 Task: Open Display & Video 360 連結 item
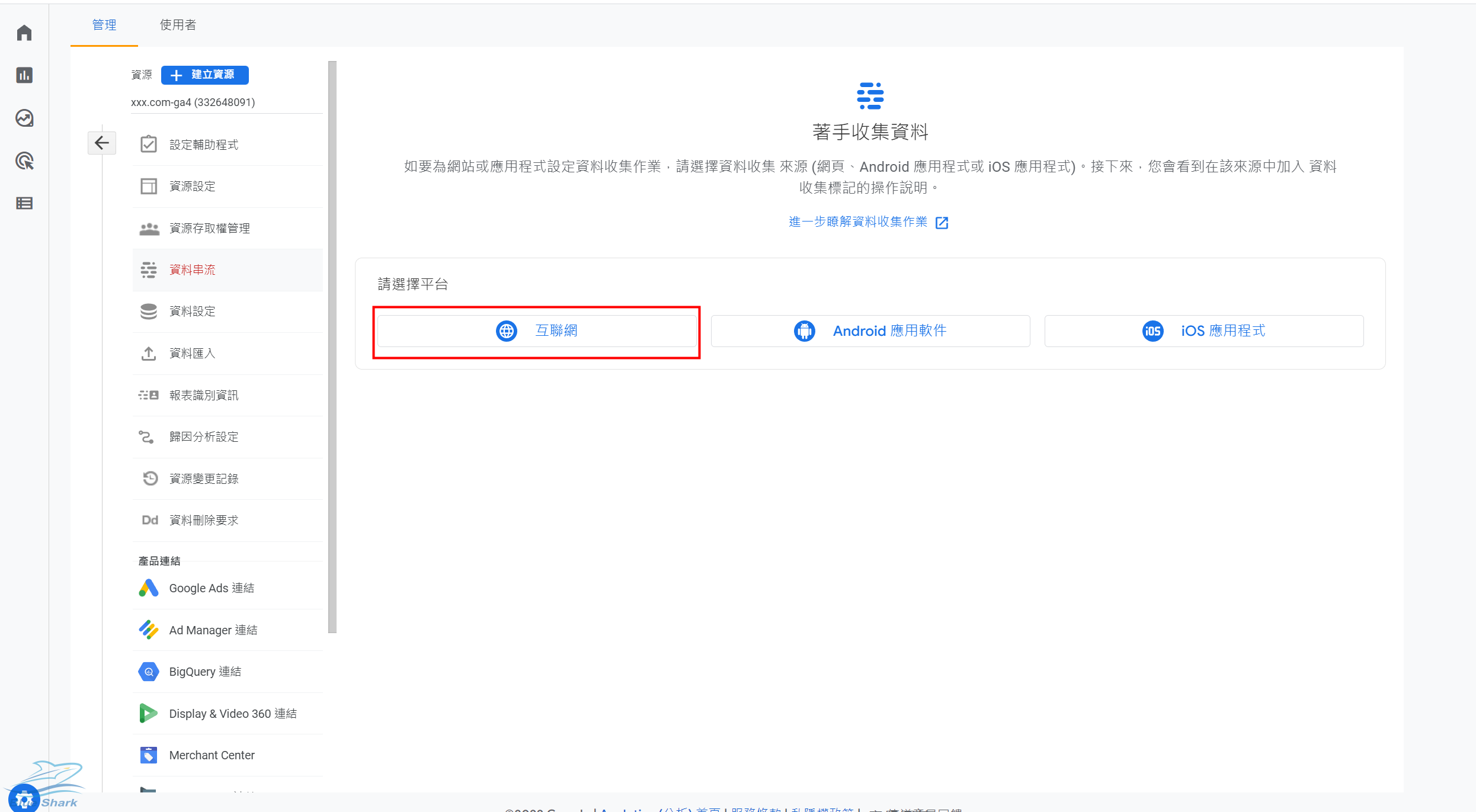point(228,714)
